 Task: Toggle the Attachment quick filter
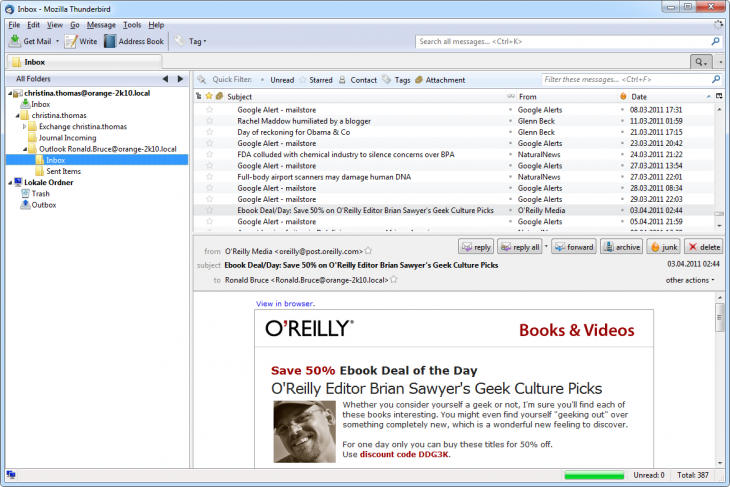440,80
